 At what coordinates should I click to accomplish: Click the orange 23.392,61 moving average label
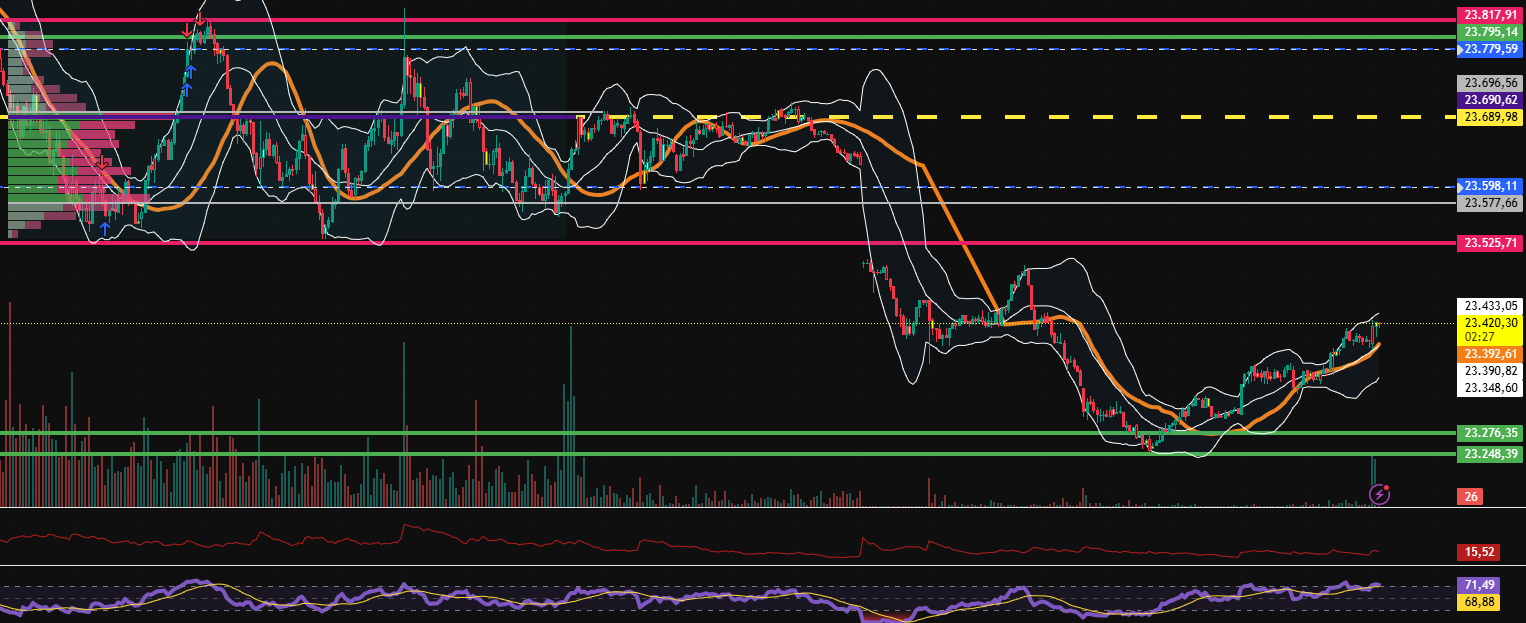point(1491,354)
